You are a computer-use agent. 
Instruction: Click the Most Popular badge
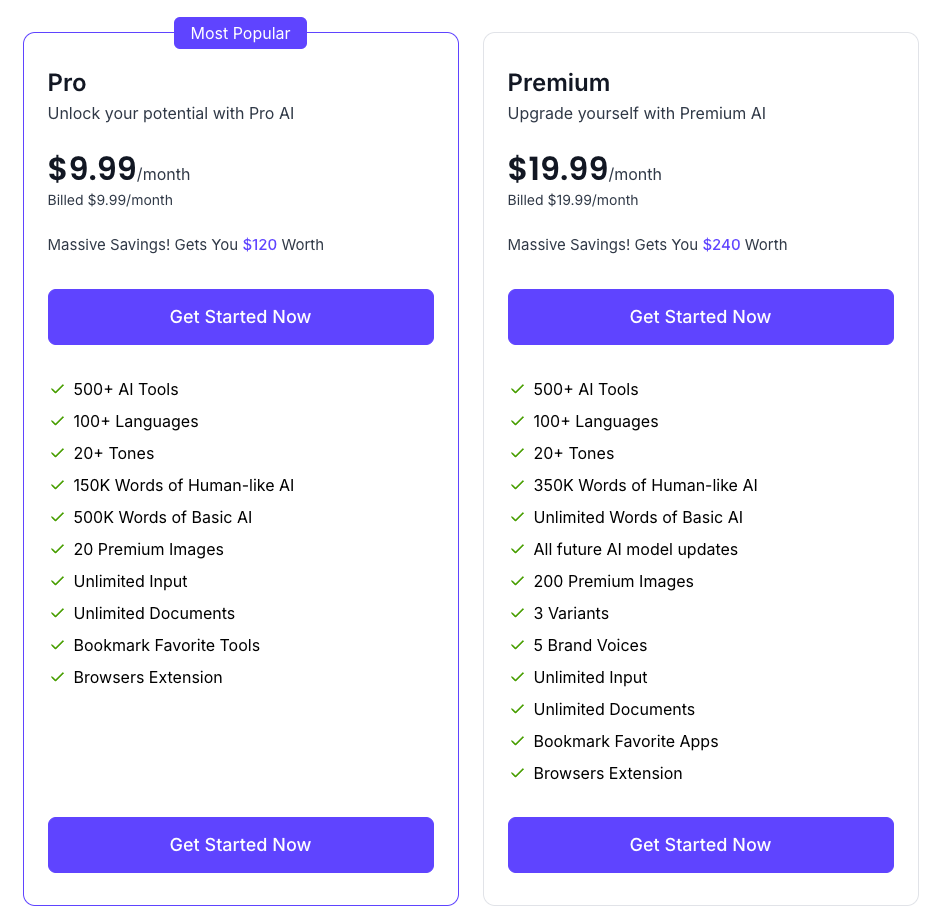point(240,33)
